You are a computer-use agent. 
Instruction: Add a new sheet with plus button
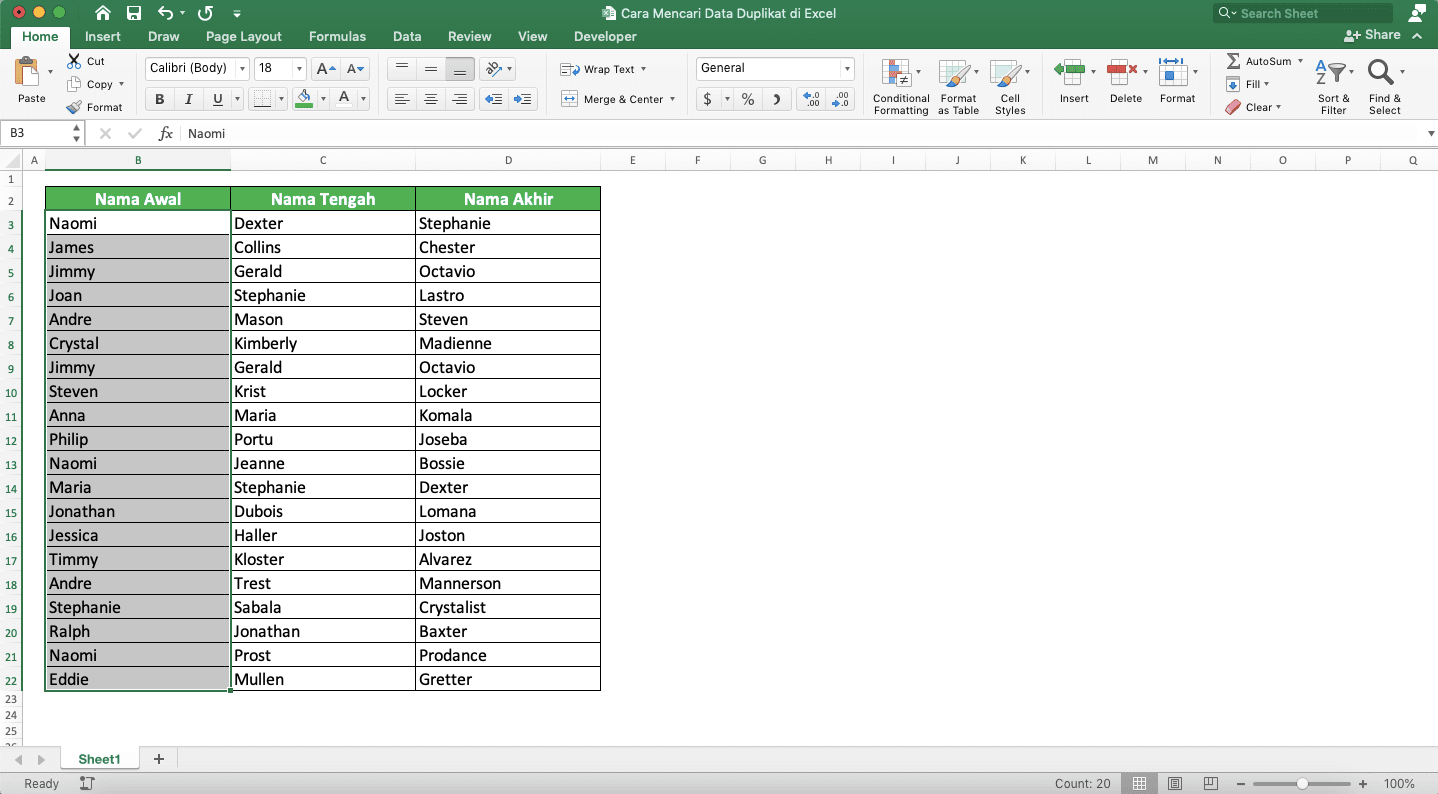point(158,759)
